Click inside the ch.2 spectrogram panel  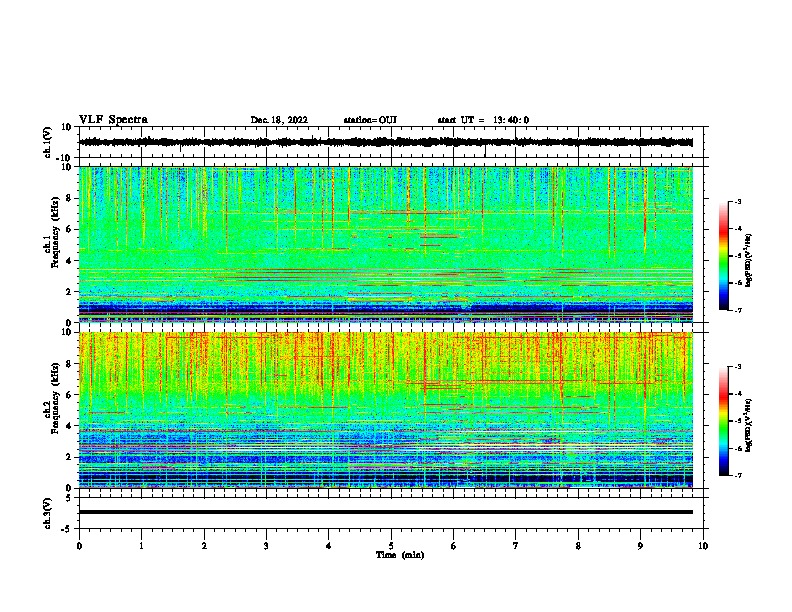(x=386, y=410)
